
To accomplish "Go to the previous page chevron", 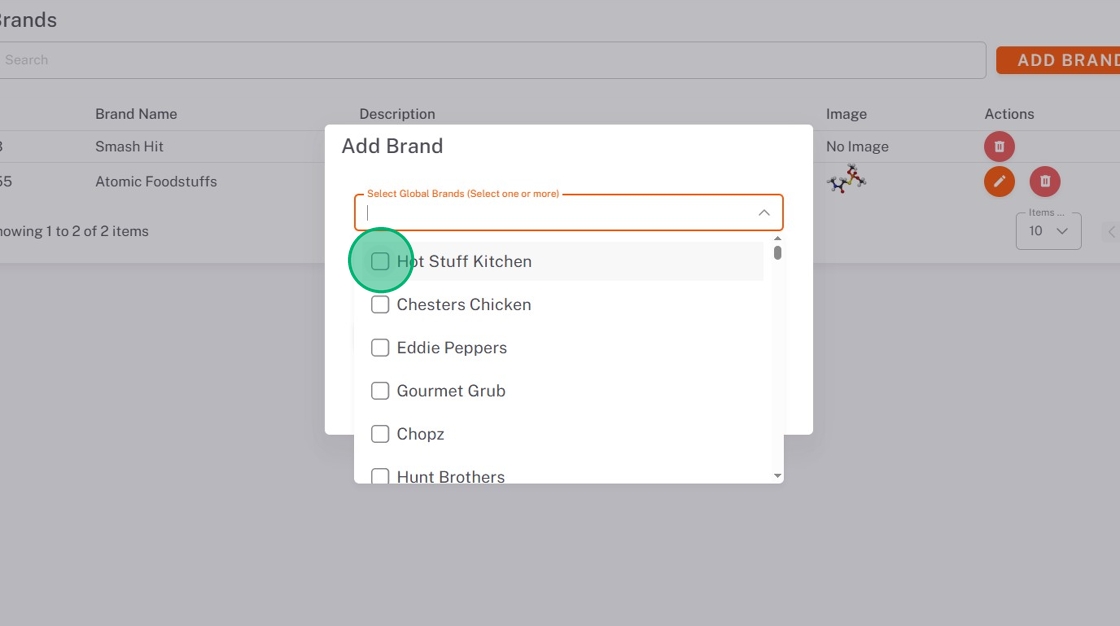I will point(1111,232).
